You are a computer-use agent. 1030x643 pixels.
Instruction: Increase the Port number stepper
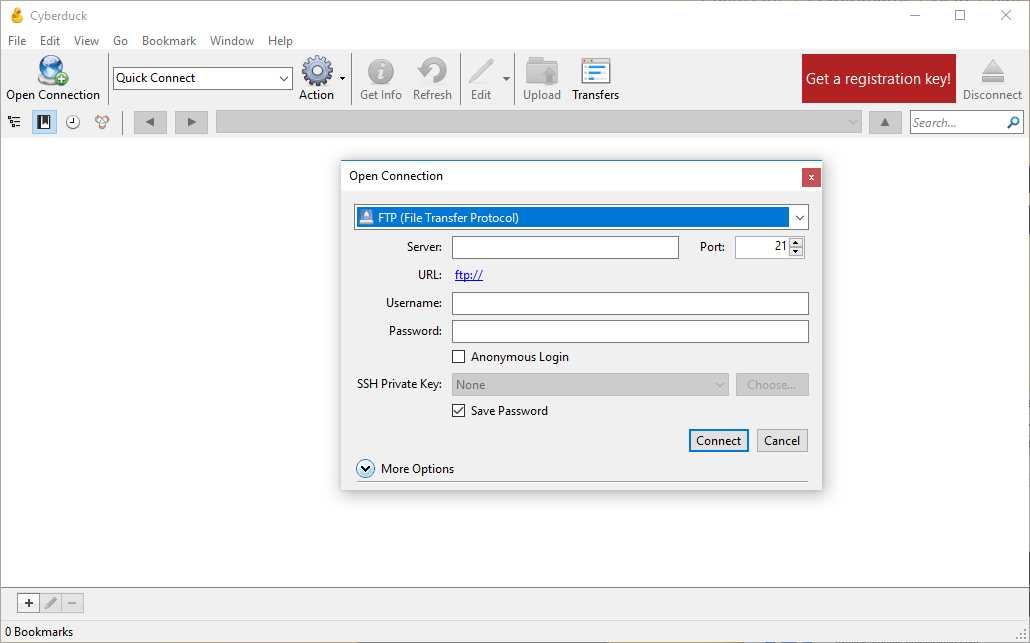(x=796, y=242)
